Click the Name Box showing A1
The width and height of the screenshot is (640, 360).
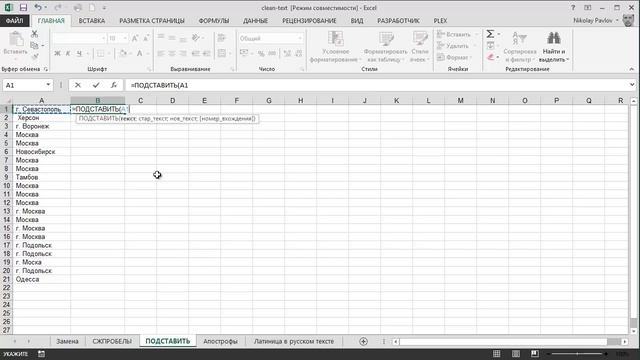click(24, 85)
